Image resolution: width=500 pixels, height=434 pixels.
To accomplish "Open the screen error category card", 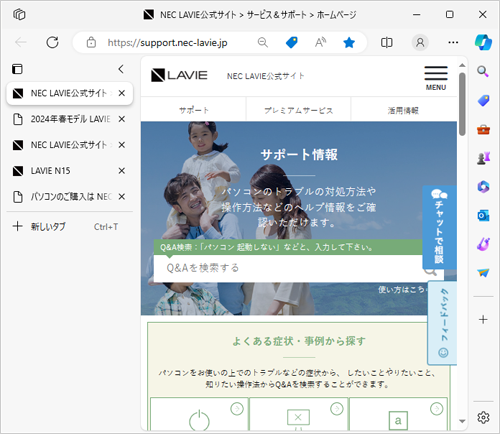I will click(x=298, y=414).
